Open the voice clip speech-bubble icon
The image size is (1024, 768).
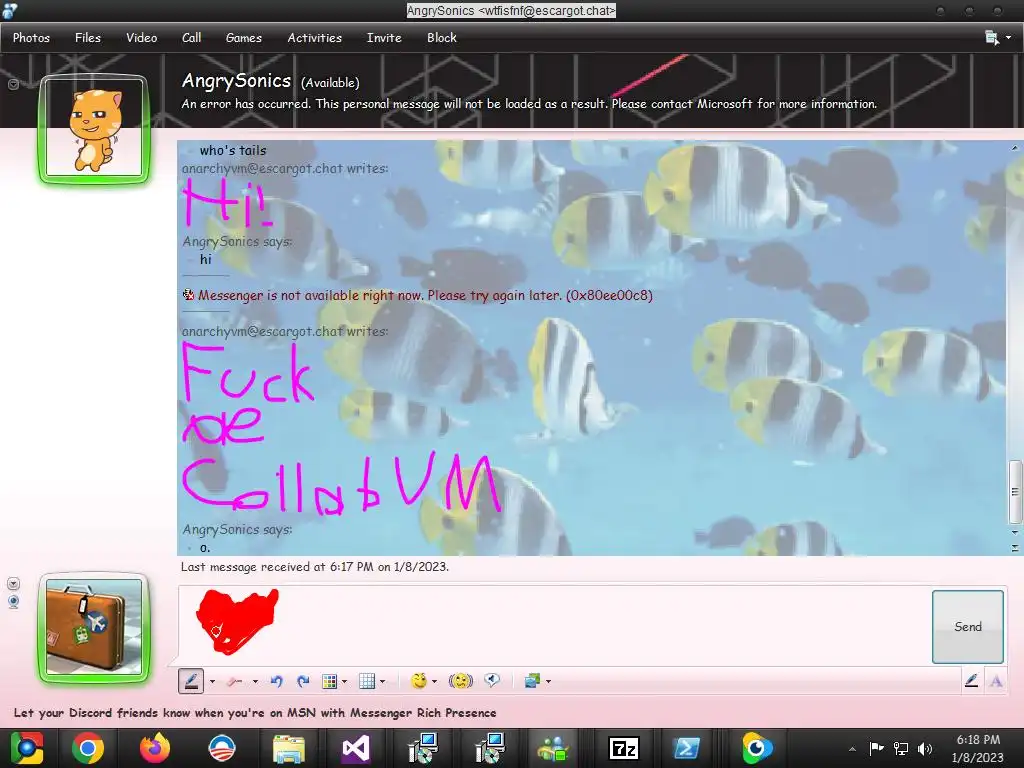492,681
